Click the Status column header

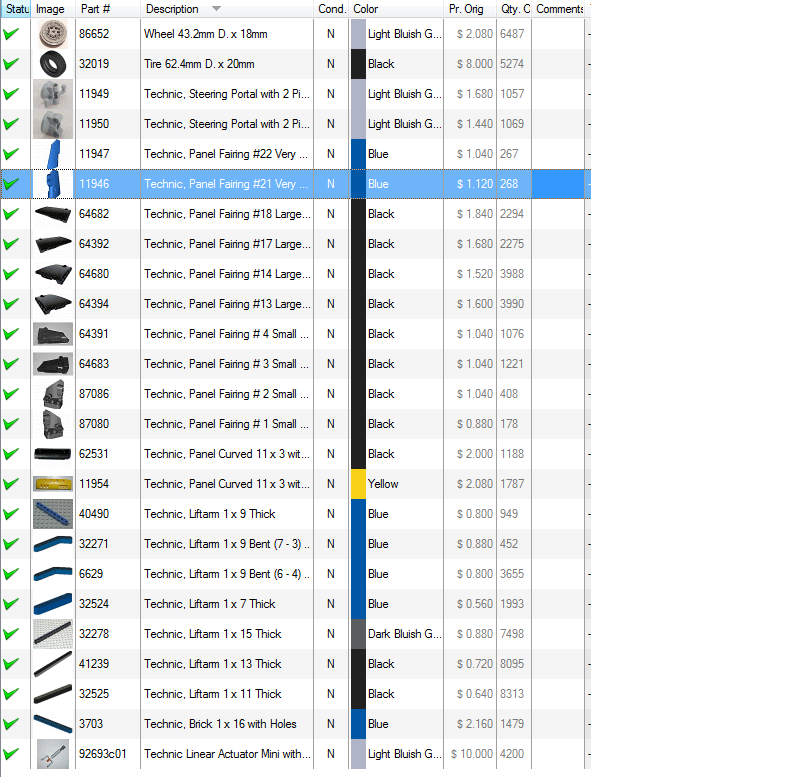pos(16,9)
